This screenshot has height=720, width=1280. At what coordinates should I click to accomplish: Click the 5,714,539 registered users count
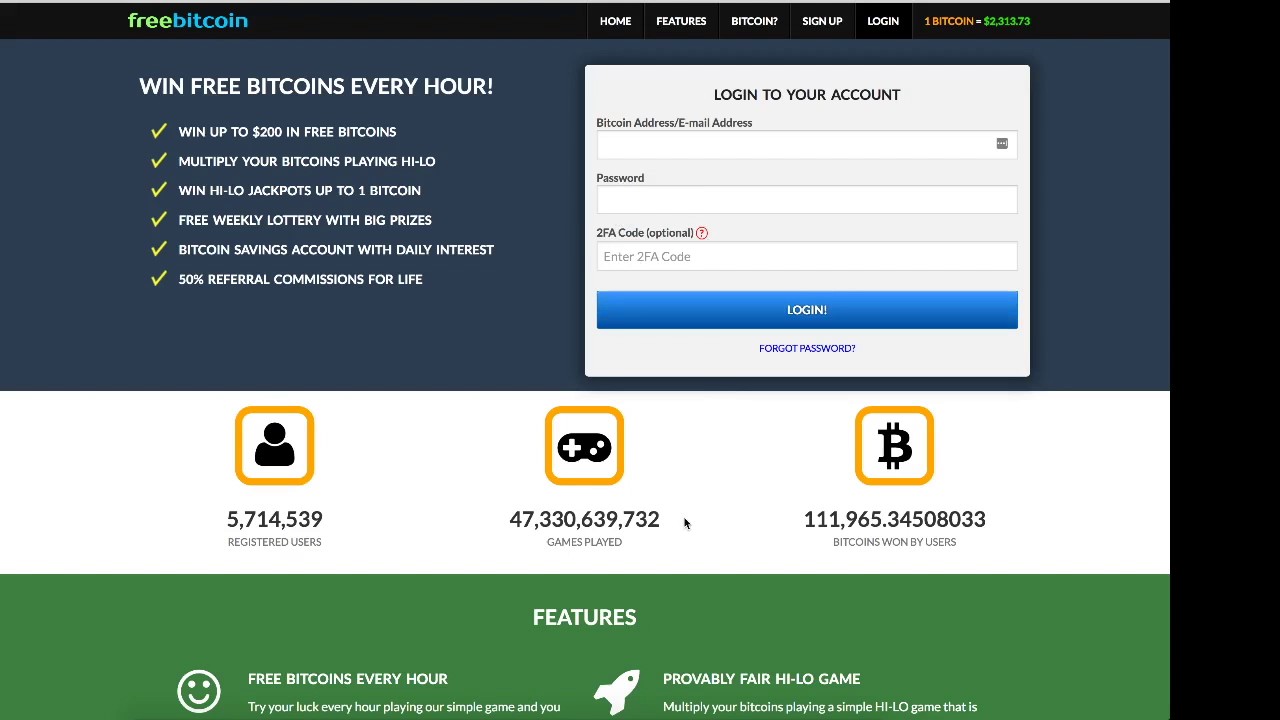(x=274, y=519)
